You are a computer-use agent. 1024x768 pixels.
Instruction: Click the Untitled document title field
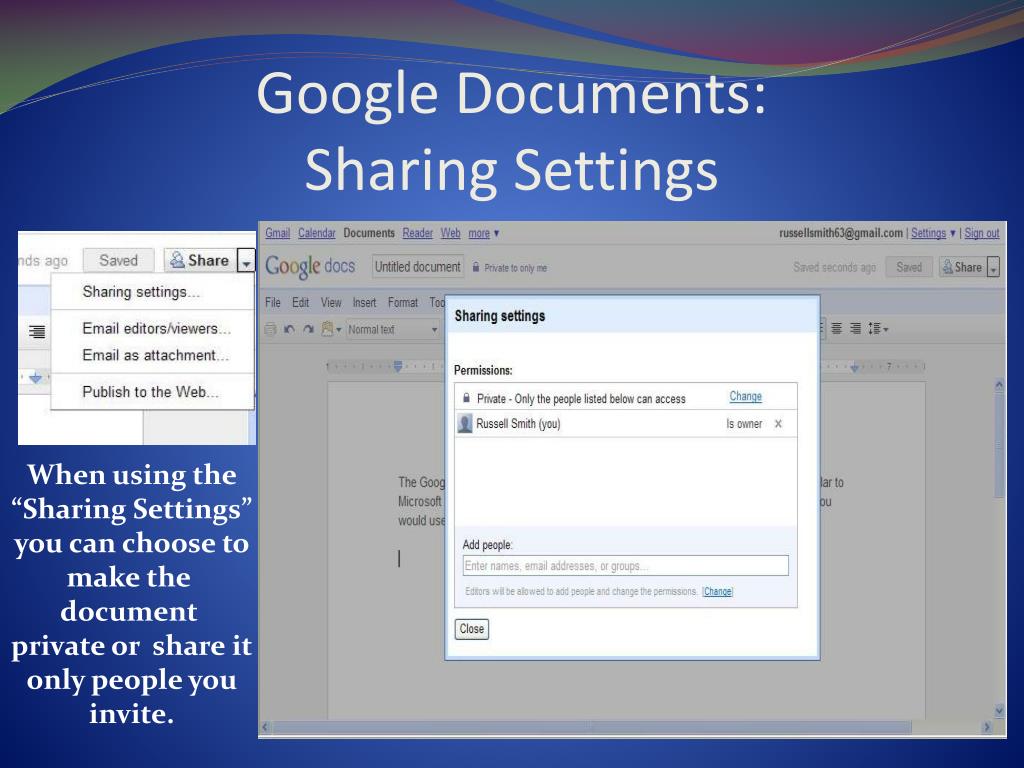418,266
